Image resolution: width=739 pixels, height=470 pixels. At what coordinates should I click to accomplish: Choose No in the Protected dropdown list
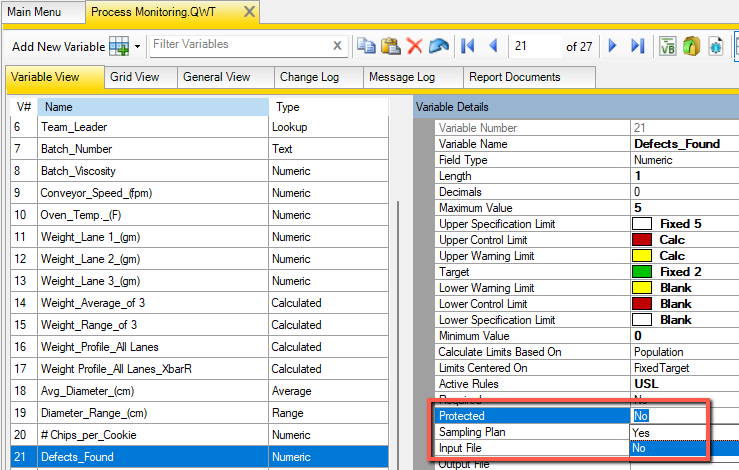[x=668, y=448]
